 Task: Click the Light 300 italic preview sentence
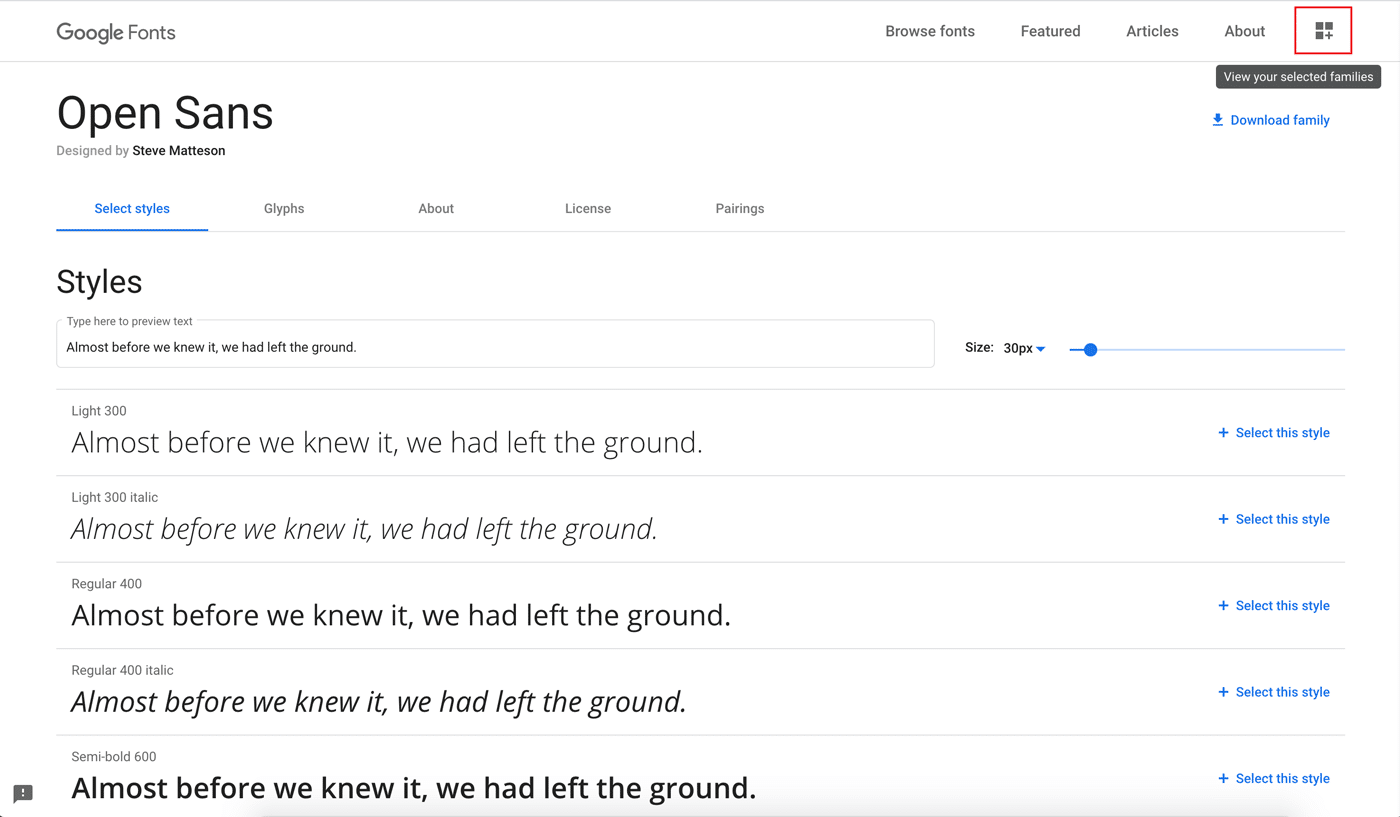point(364,529)
